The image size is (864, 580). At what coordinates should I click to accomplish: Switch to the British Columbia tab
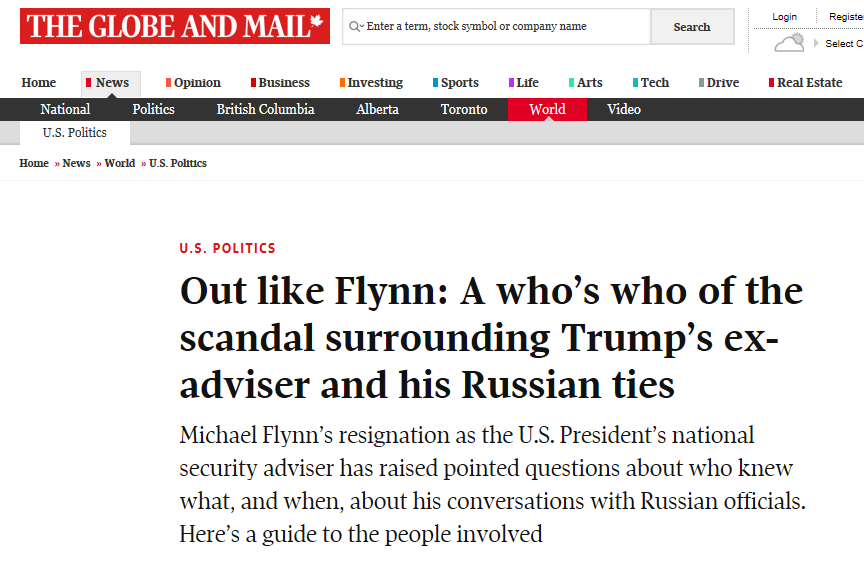coord(265,109)
